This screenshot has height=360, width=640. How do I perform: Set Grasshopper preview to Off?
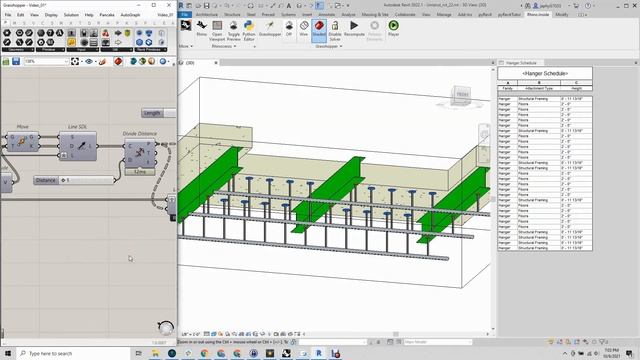(289, 29)
